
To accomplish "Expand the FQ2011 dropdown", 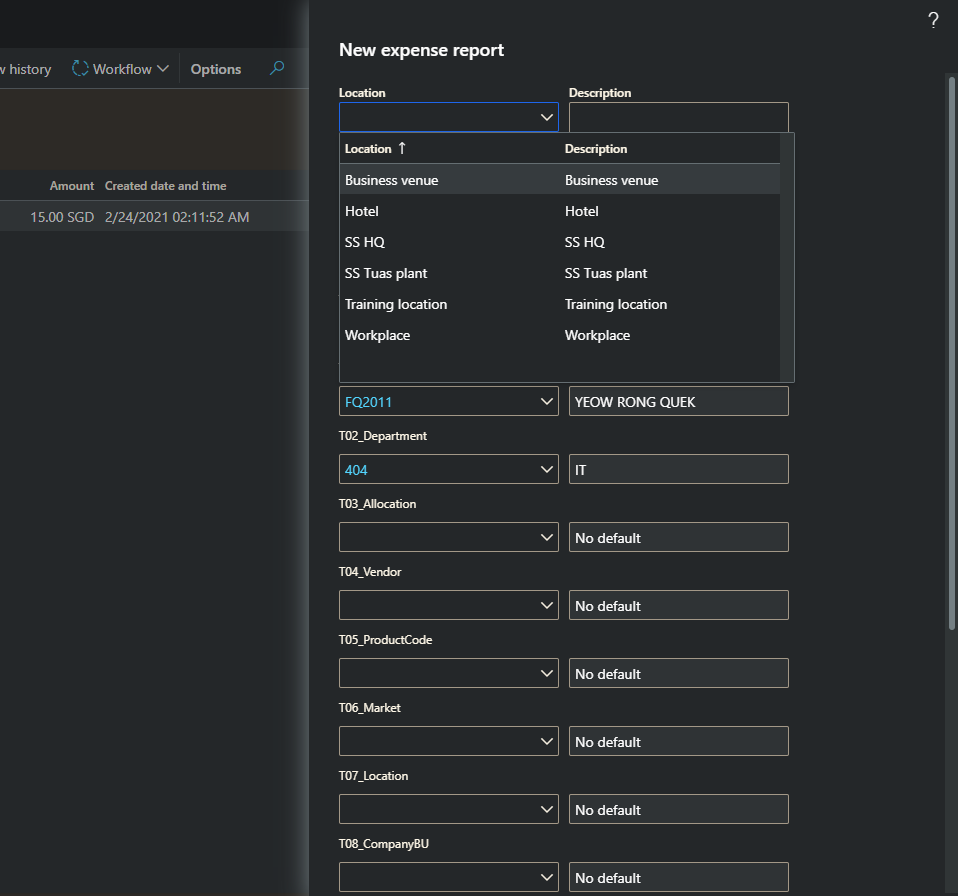I will point(546,402).
